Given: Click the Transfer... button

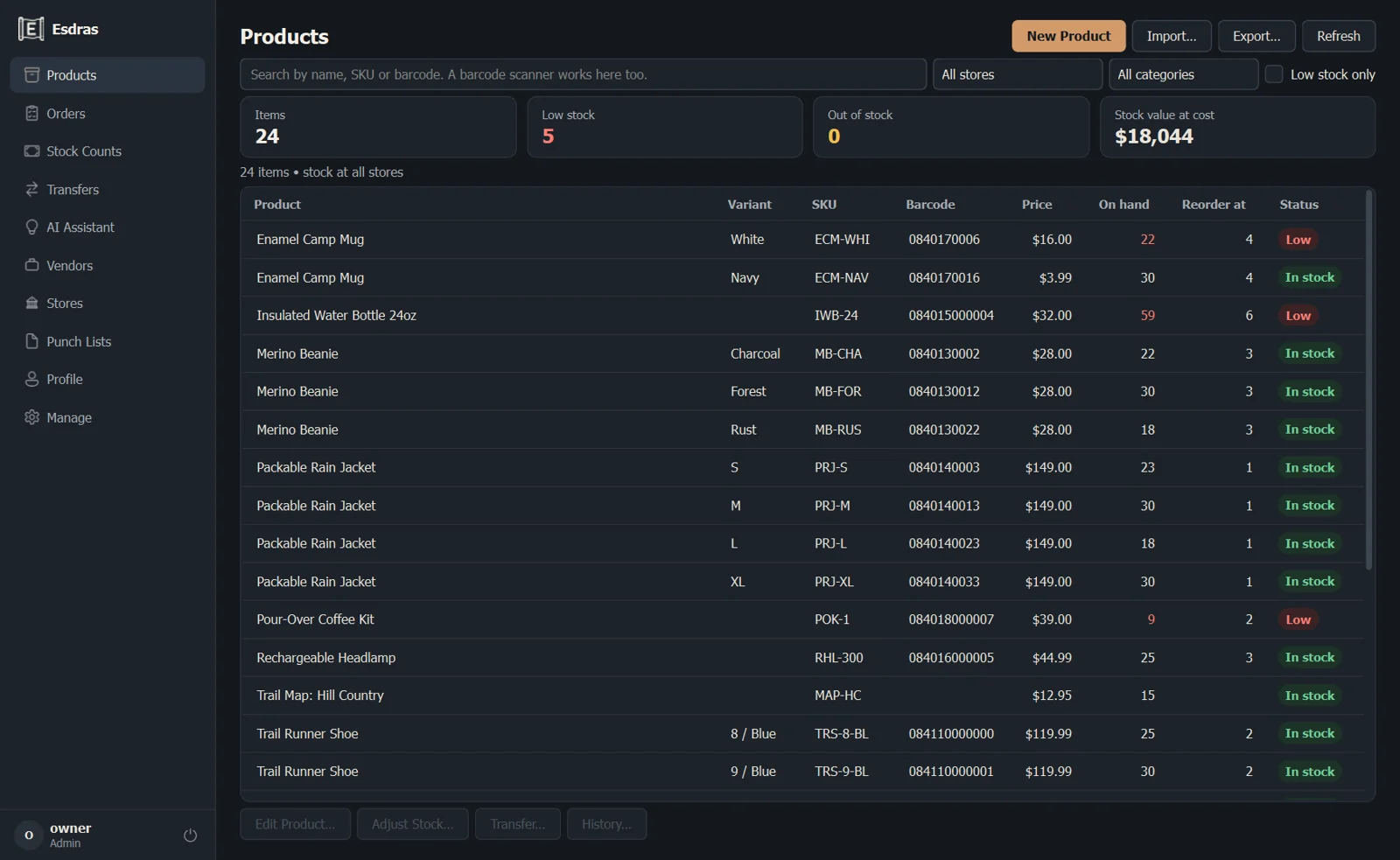Looking at the screenshot, I should (518, 824).
